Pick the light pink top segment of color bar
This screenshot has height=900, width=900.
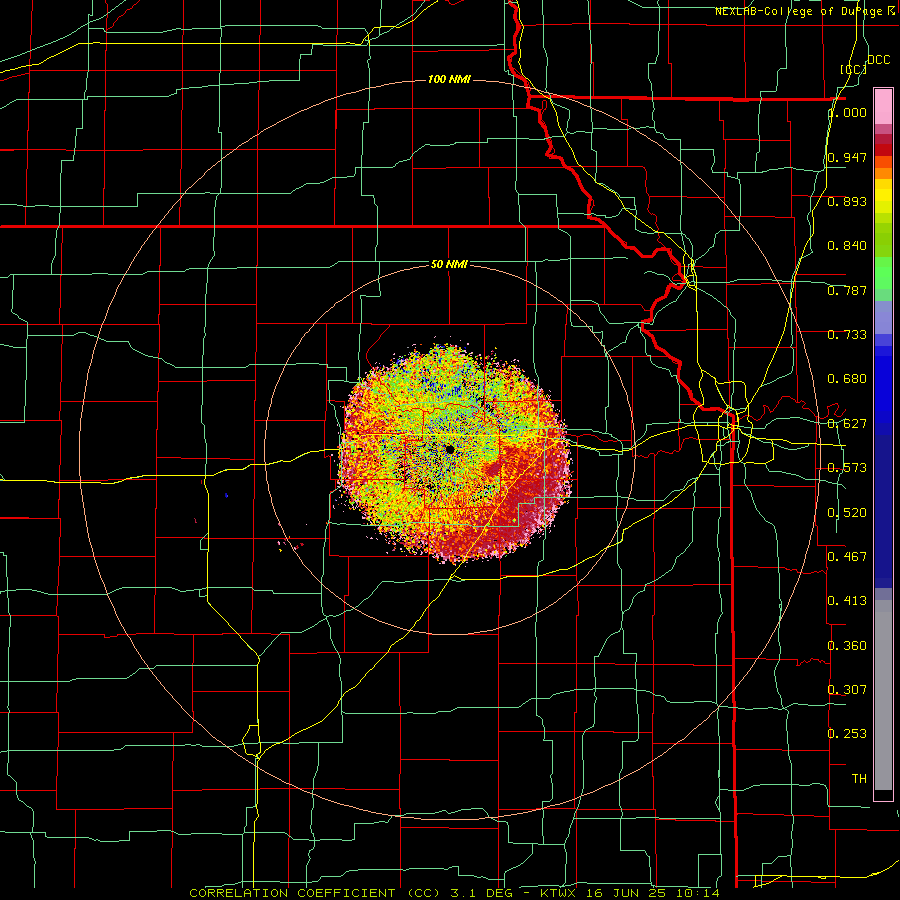(883, 107)
